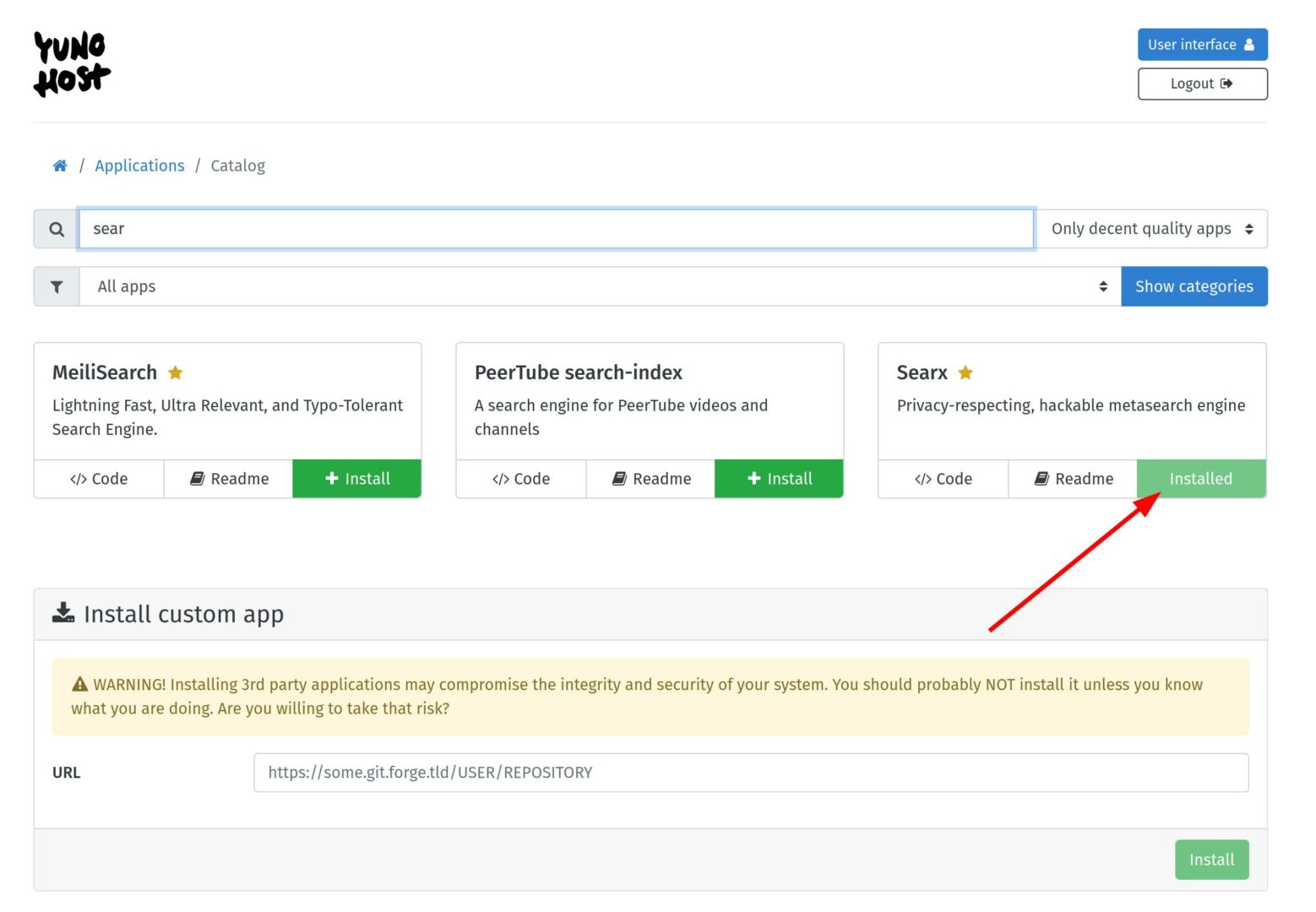The height and width of the screenshot is (912, 1316).
Task: Click the home icon in breadcrumb
Action: coord(60,166)
